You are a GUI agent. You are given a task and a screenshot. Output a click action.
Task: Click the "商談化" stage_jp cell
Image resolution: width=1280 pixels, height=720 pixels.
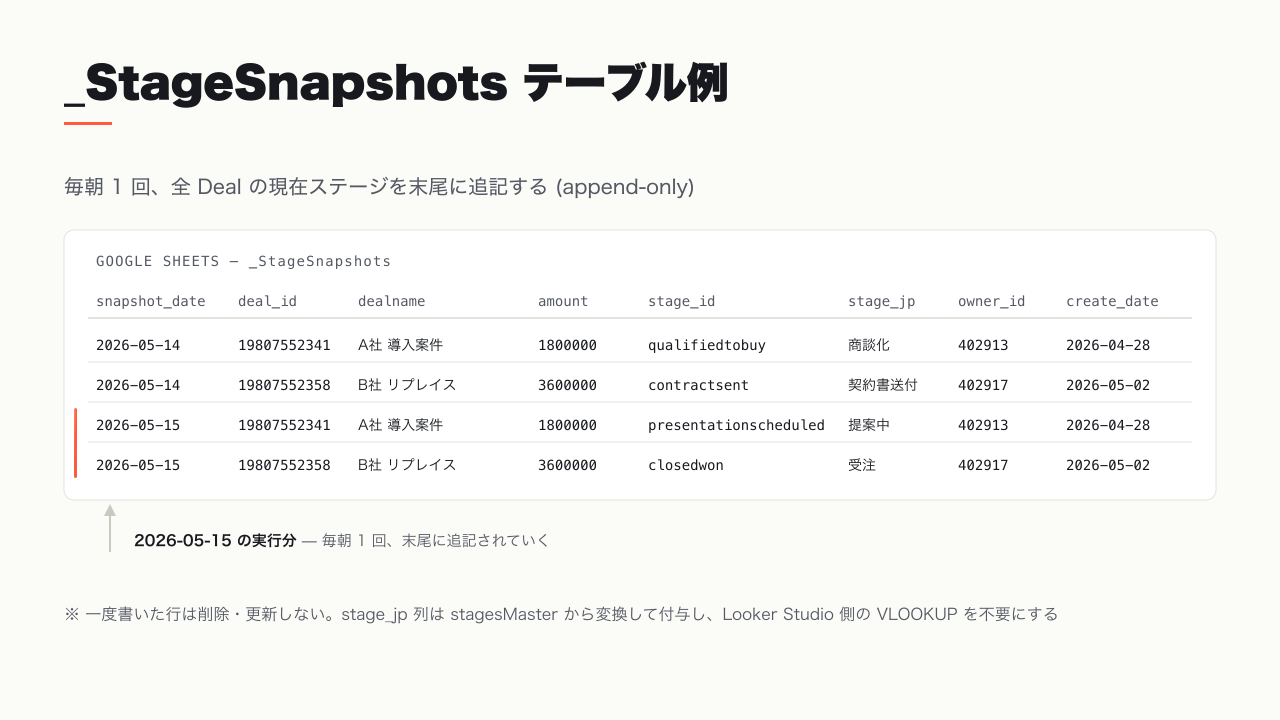[869, 345]
